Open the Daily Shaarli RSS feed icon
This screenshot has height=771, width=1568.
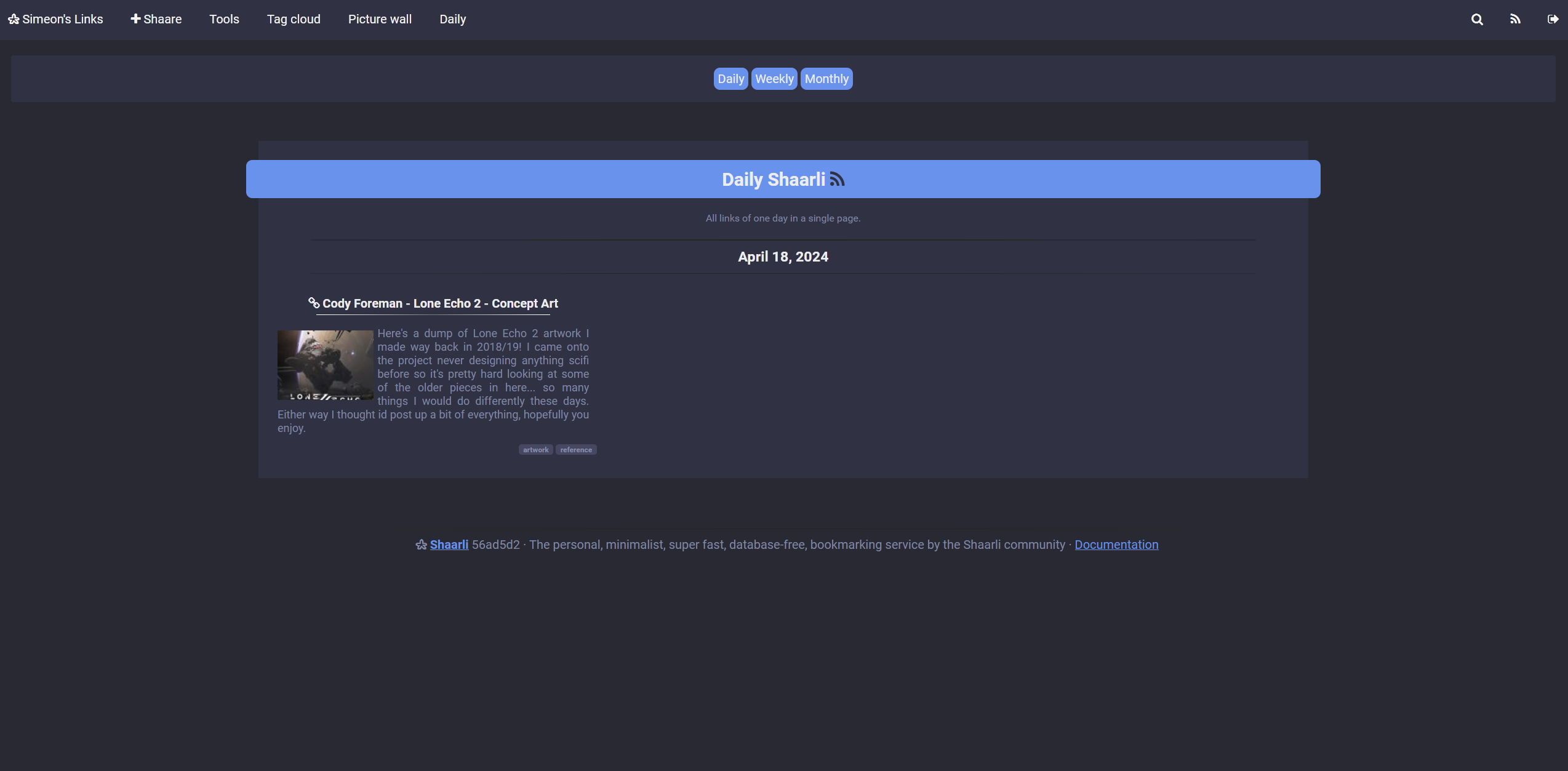click(x=837, y=180)
